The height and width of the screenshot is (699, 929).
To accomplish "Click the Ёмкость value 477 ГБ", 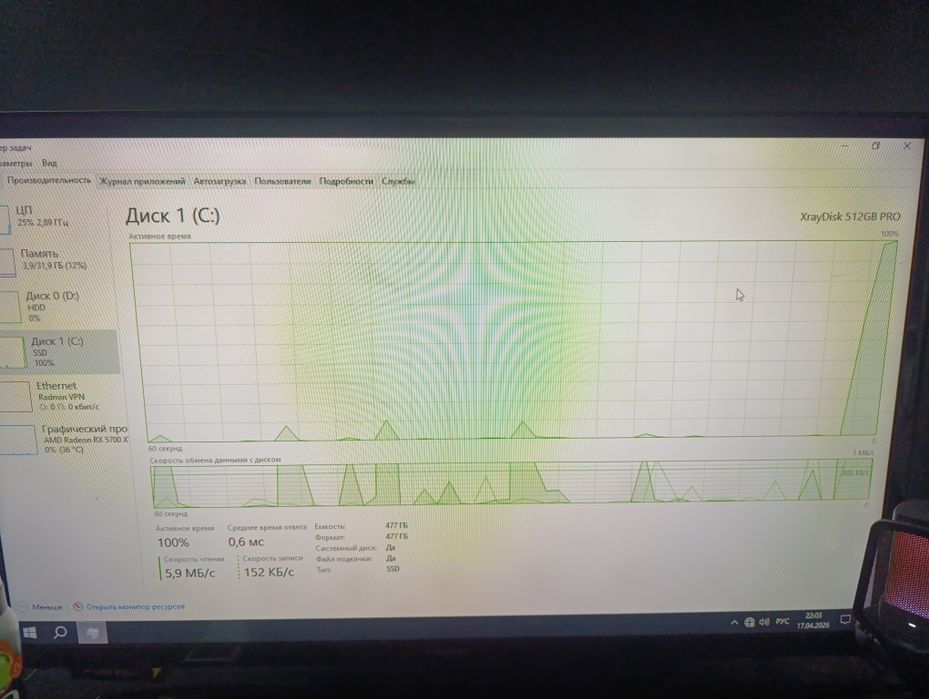I will tap(396, 525).
